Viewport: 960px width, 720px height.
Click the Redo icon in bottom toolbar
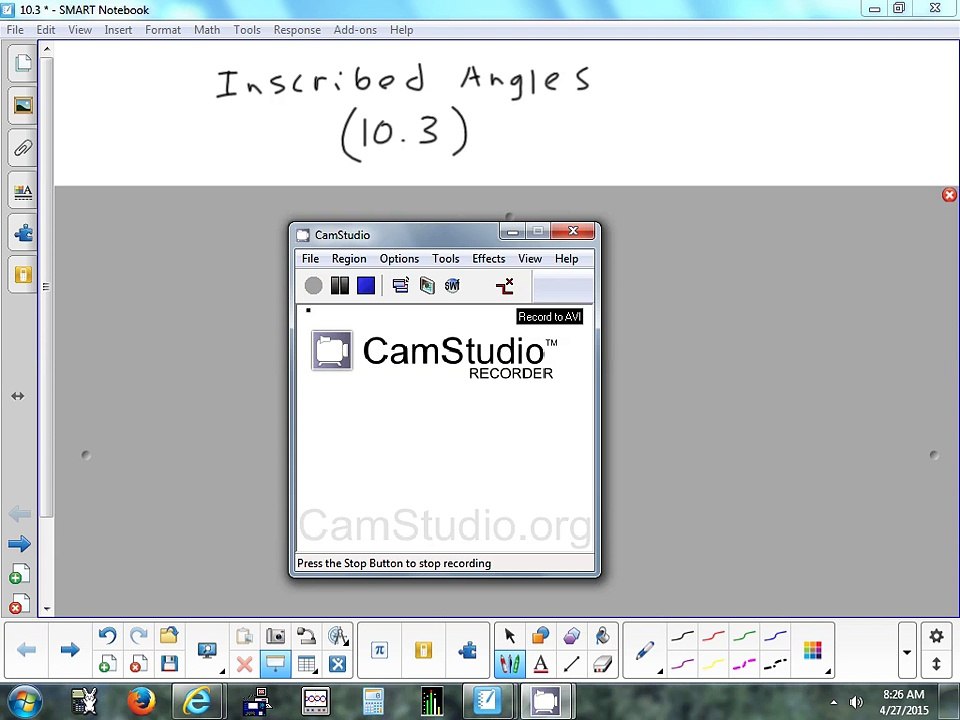(x=139, y=636)
